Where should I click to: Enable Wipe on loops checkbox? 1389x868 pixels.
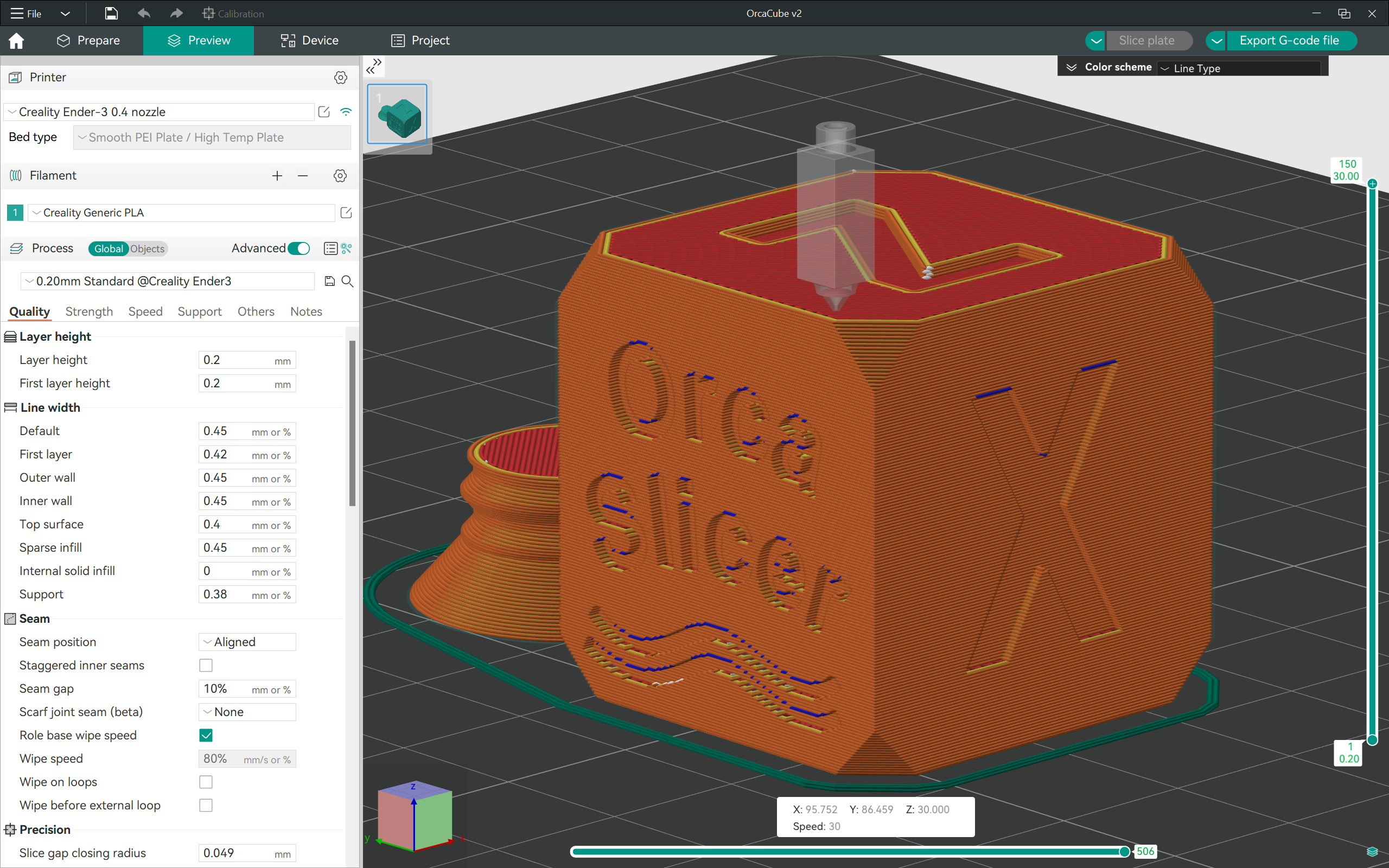[206, 782]
